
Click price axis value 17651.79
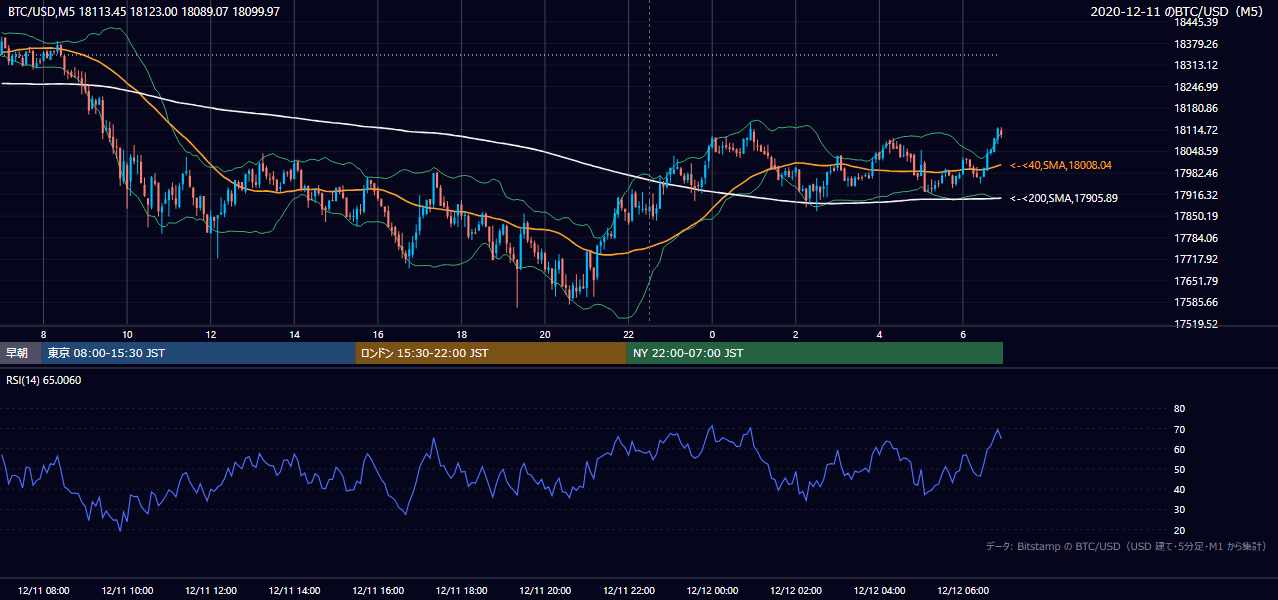click(1196, 281)
